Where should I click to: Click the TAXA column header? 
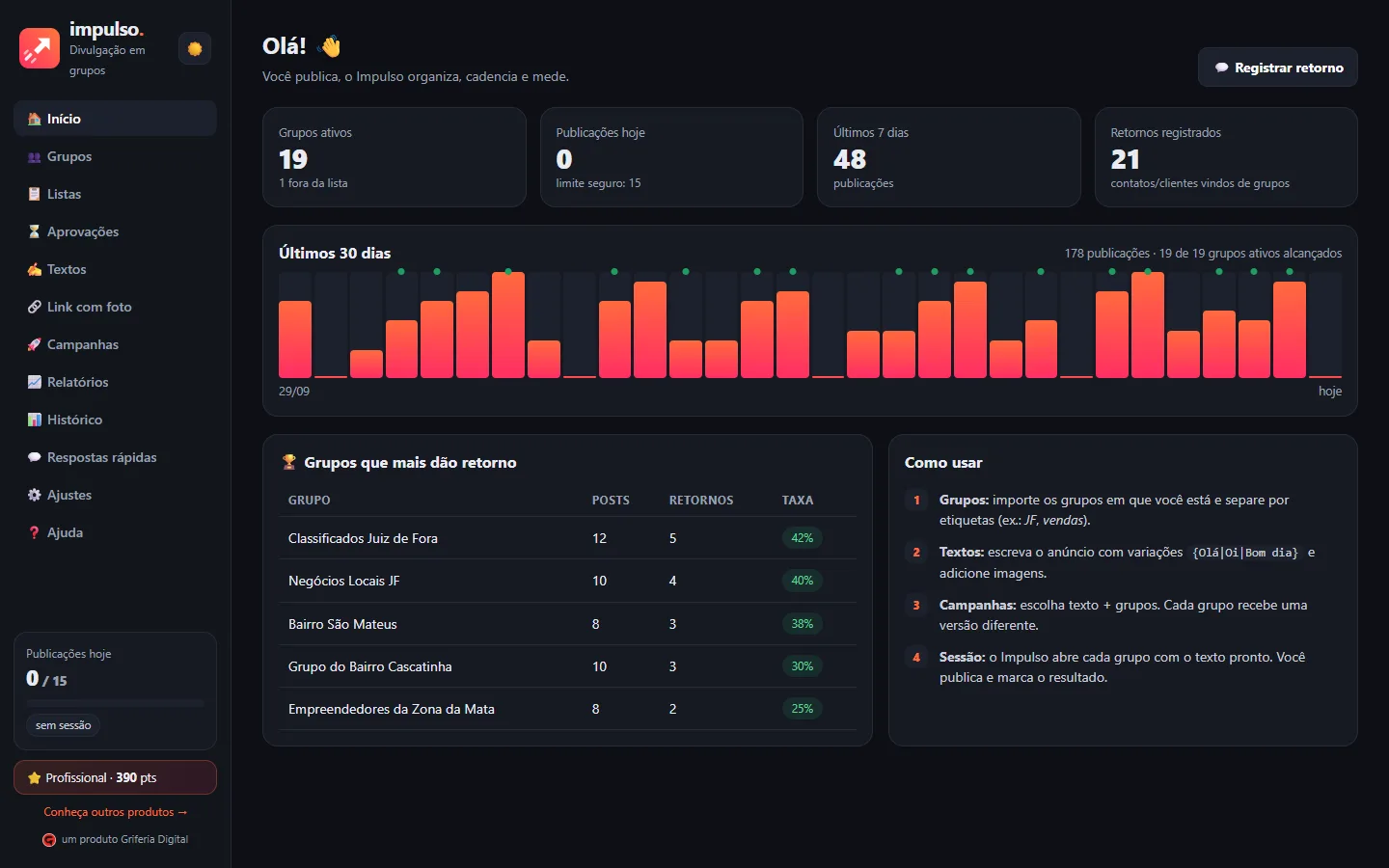click(797, 501)
